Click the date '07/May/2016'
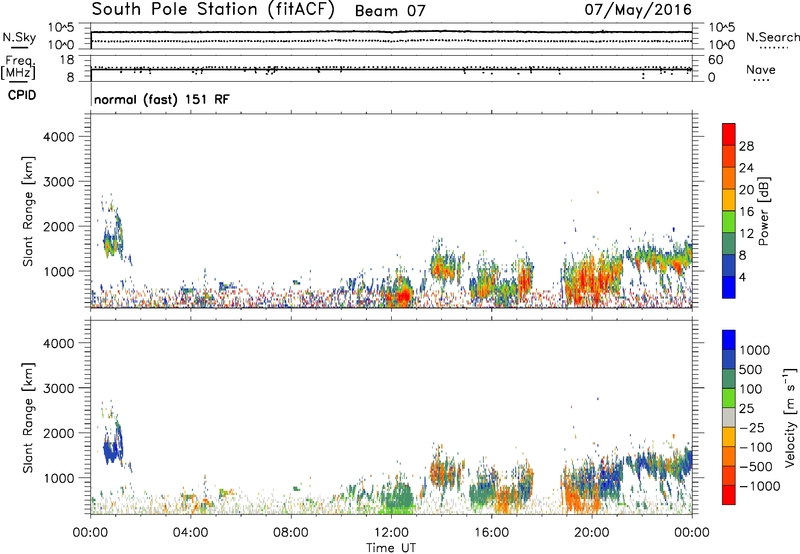800x554 pixels. coord(638,10)
